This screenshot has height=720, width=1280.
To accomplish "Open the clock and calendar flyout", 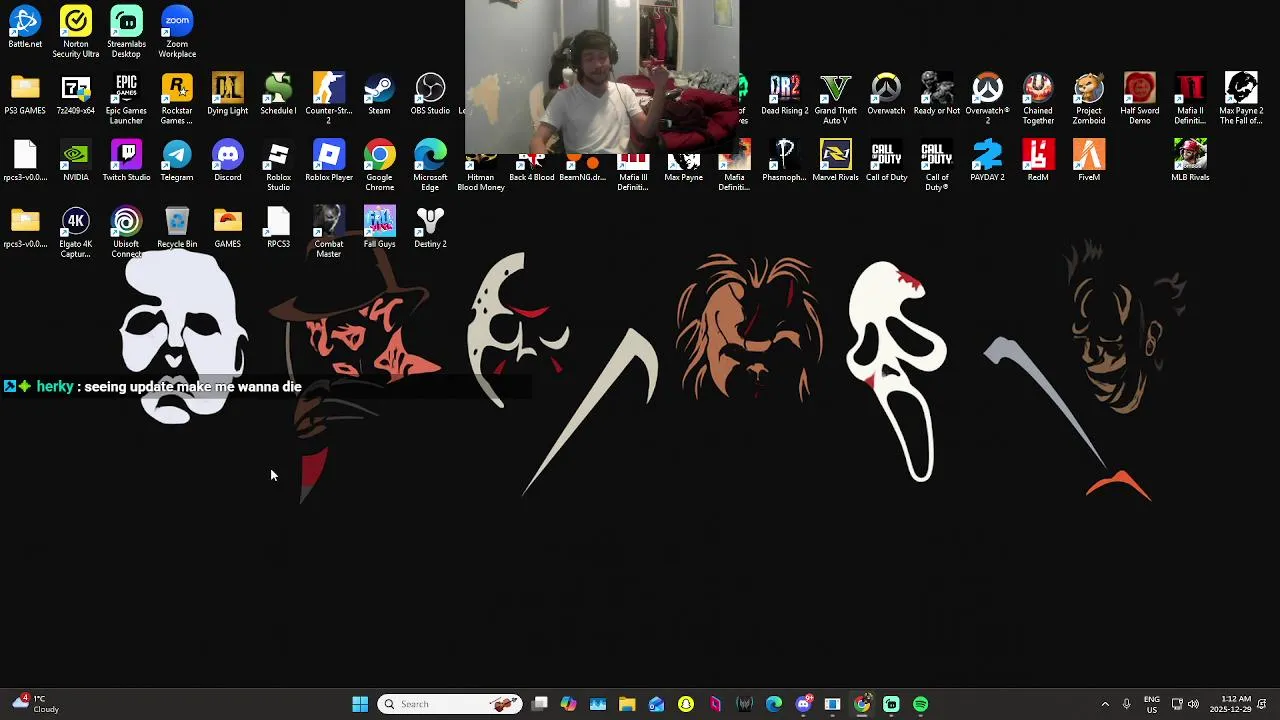I will (x=1230, y=704).
